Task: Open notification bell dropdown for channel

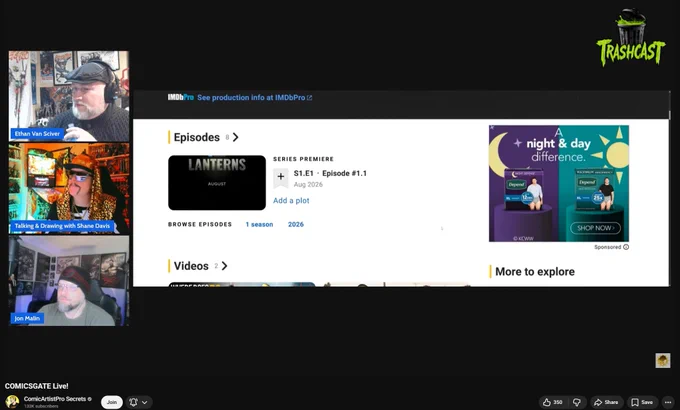Action: pos(139,402)
